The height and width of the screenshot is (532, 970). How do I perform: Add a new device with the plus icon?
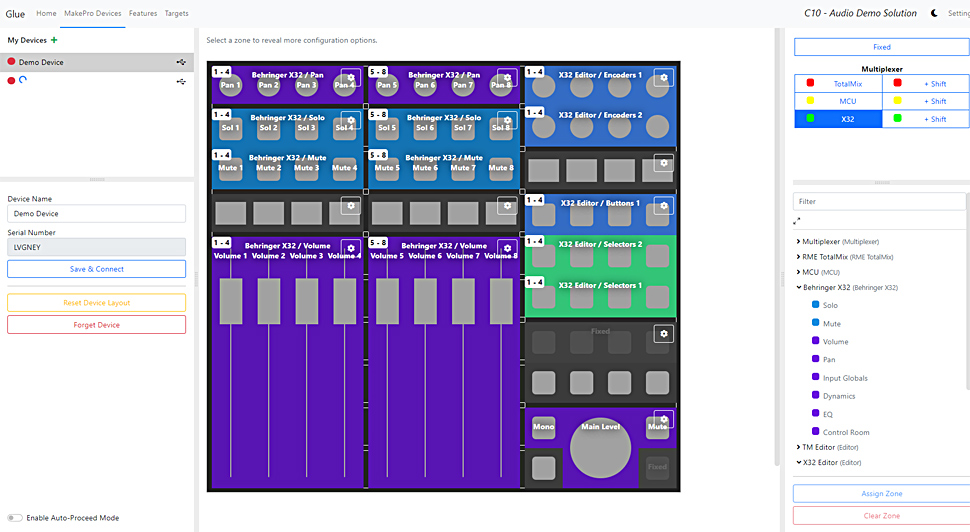tap(54, 40)
